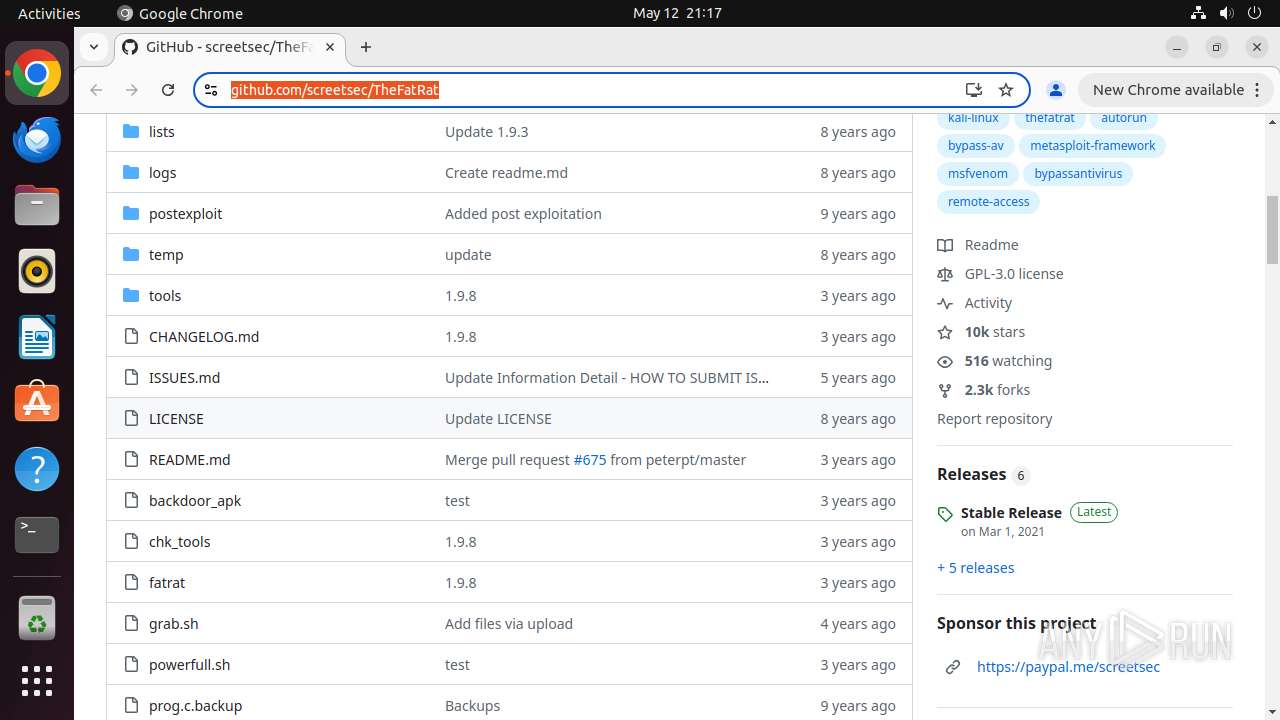The width and height of the screenshot is (1280, 720).
Task: Open the Stable Release link
Action: tap(1011, 513)
